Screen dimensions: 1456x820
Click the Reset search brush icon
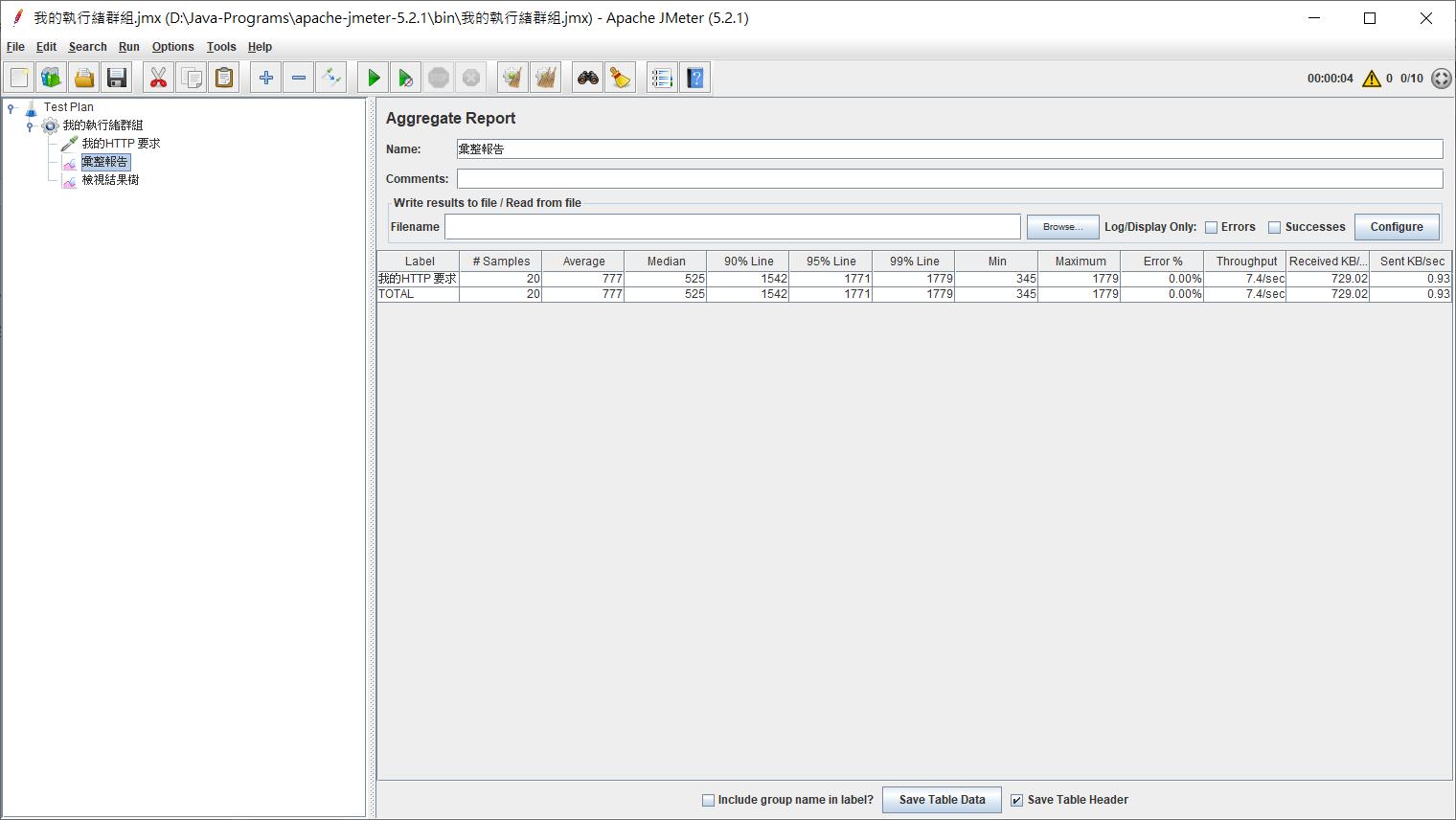621,78
